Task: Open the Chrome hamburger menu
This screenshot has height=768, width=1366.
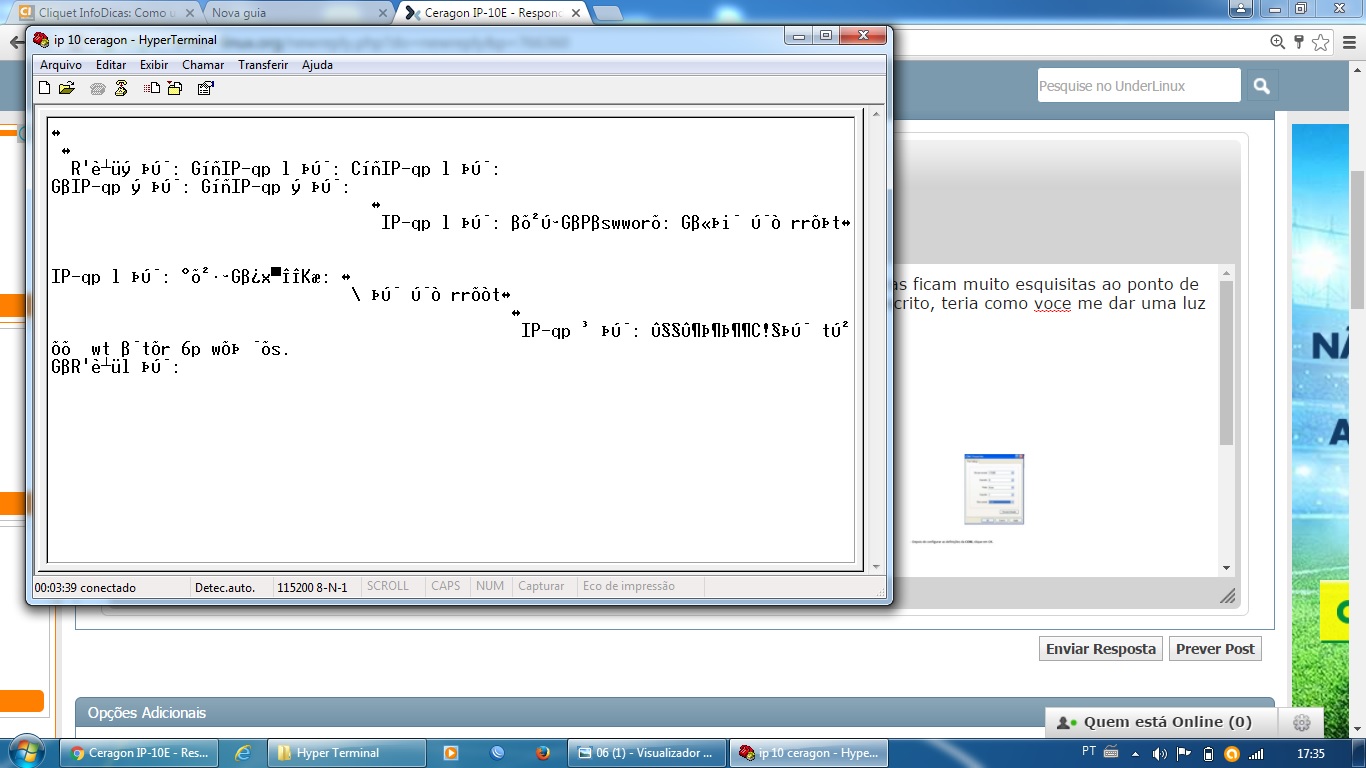Action: tap(1350, 42)
